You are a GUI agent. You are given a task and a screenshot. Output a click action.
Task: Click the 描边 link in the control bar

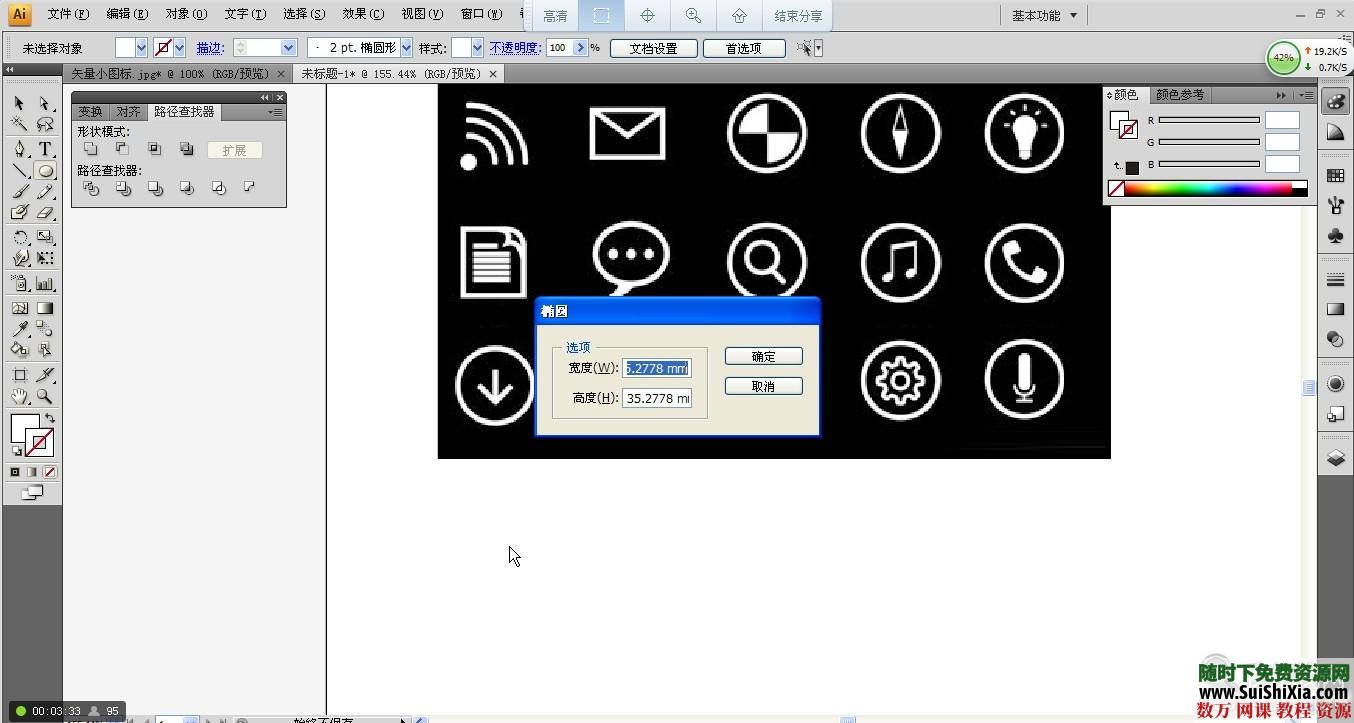click(x=210, y=48)
